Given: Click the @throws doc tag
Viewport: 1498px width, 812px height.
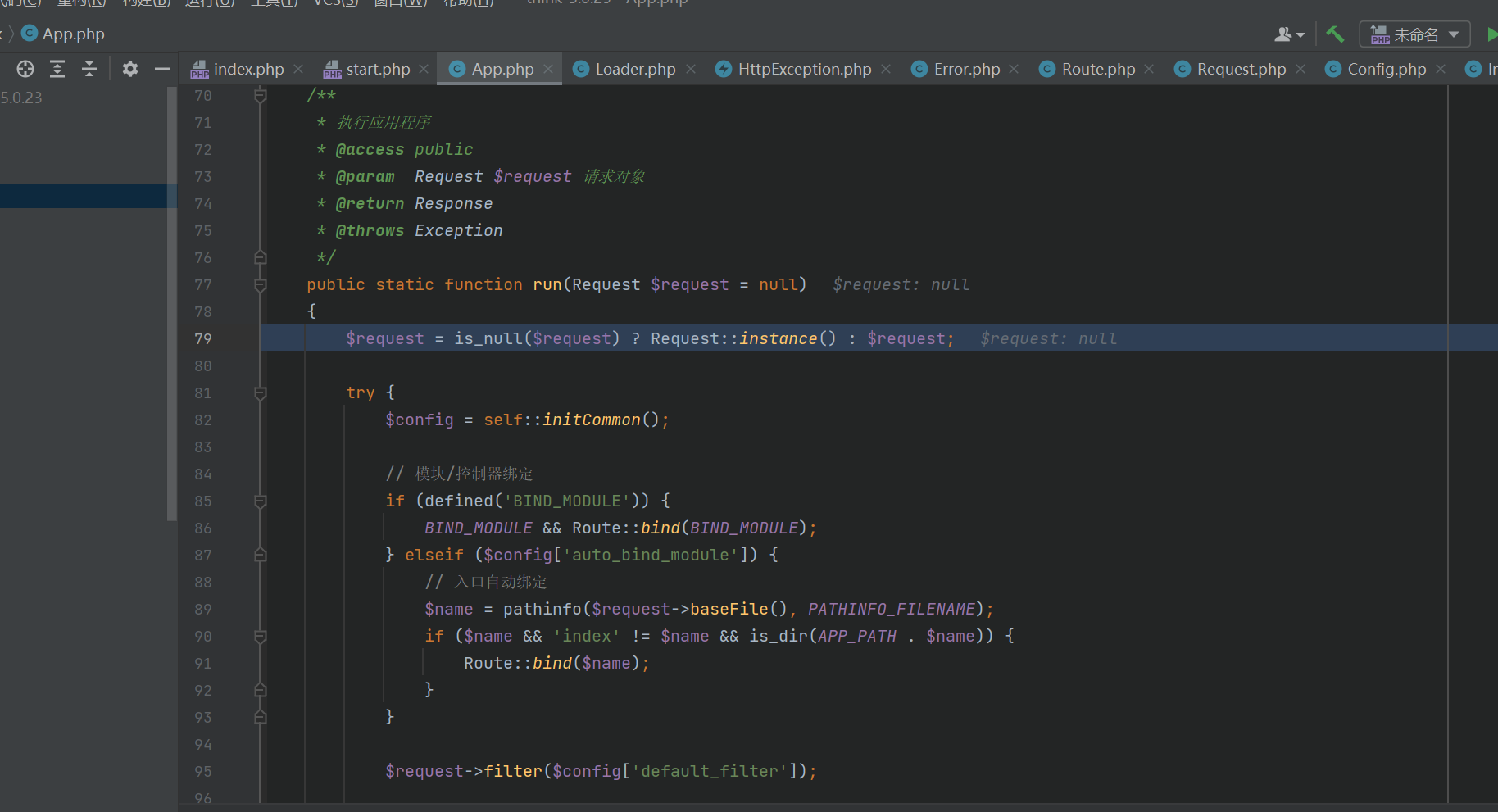Looking at the screenshot, I should (370, 230).
